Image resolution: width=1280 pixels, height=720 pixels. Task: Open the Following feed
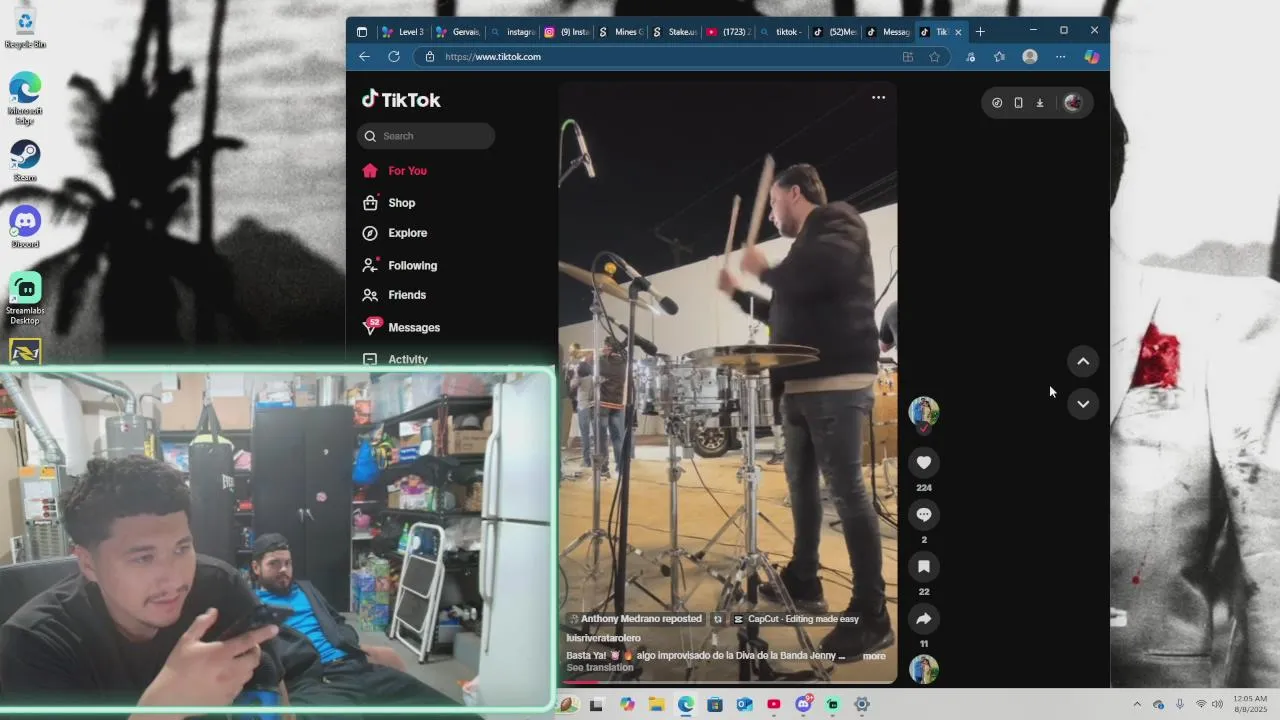click(400, 266)
